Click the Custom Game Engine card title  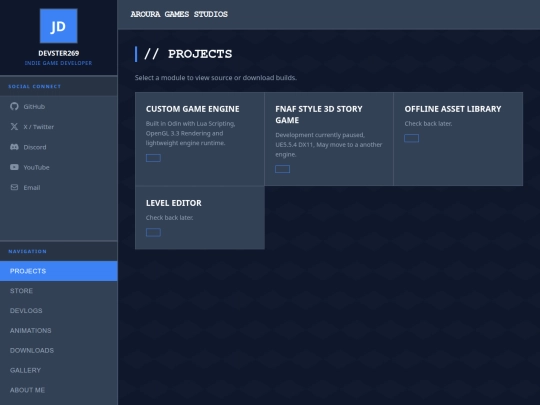tap(193, 109)
